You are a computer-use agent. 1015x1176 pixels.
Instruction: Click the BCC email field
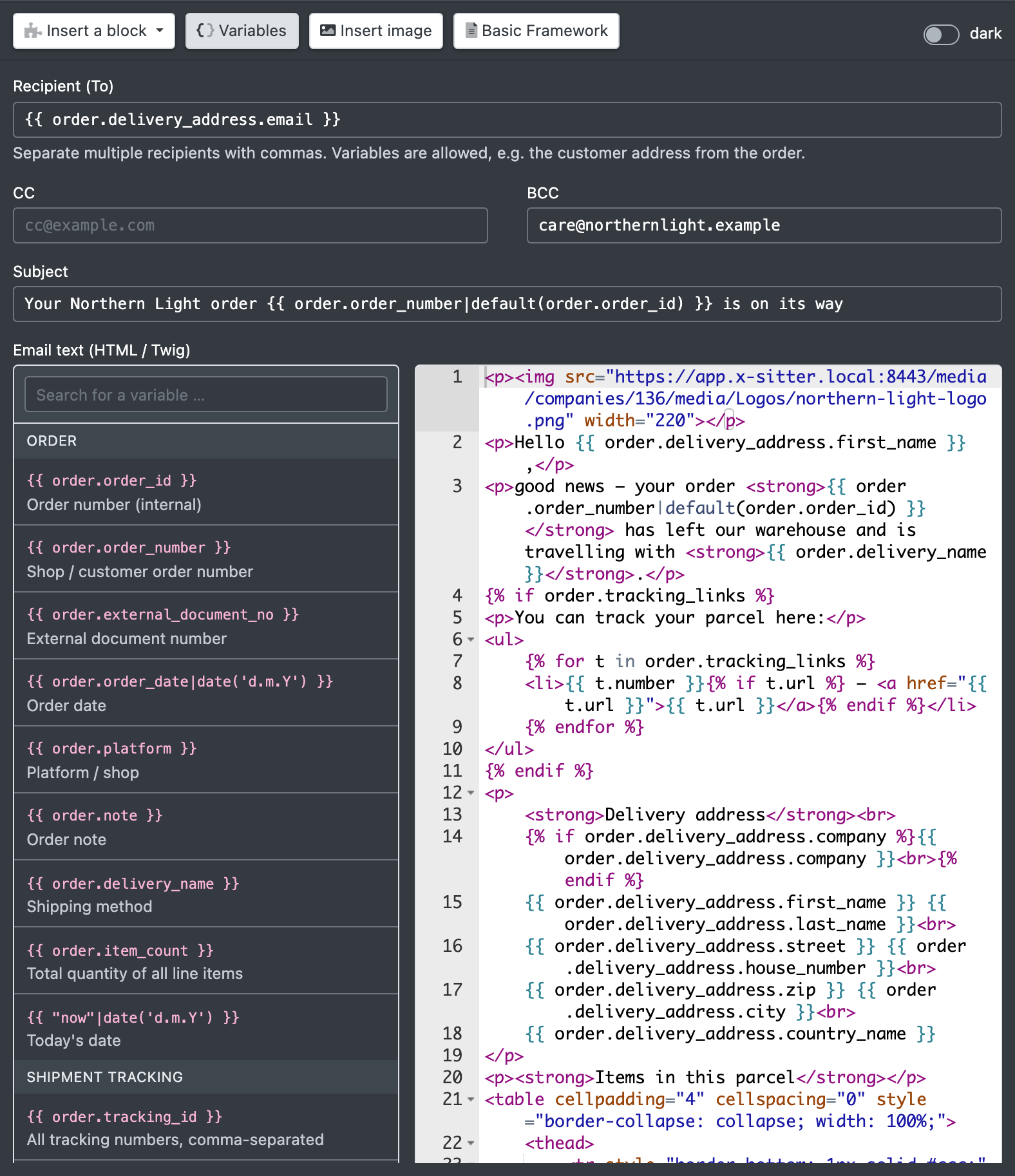764,225
